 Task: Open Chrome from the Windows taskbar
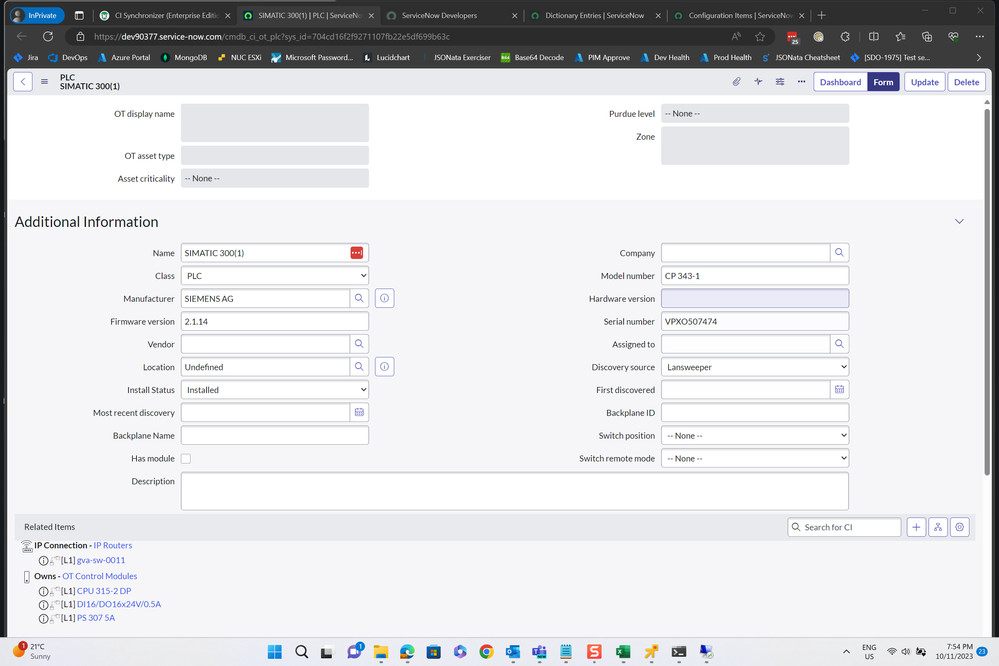(486, 651)
